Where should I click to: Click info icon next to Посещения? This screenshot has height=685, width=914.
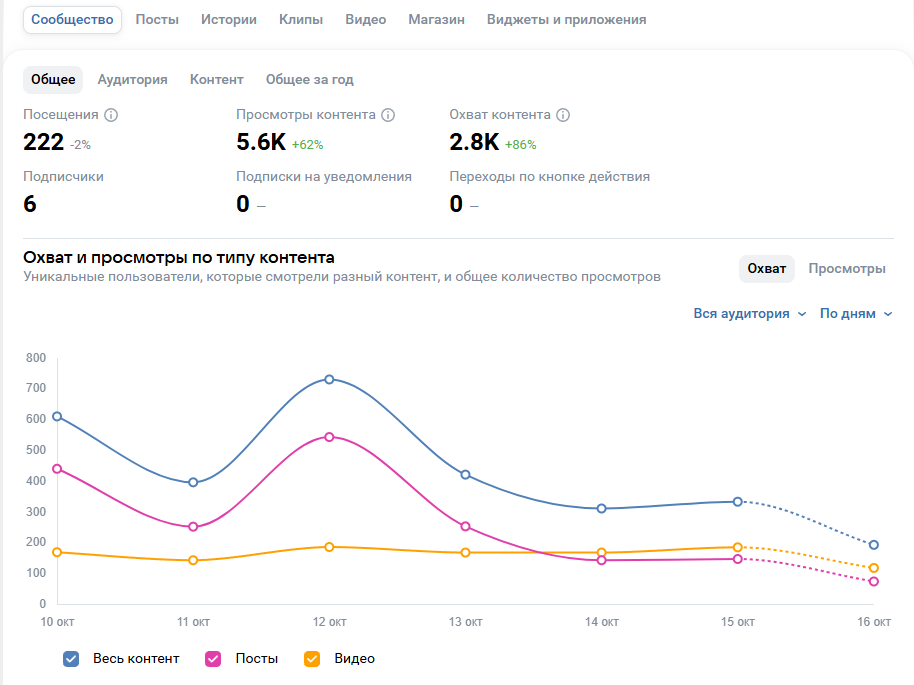[111, 115]
